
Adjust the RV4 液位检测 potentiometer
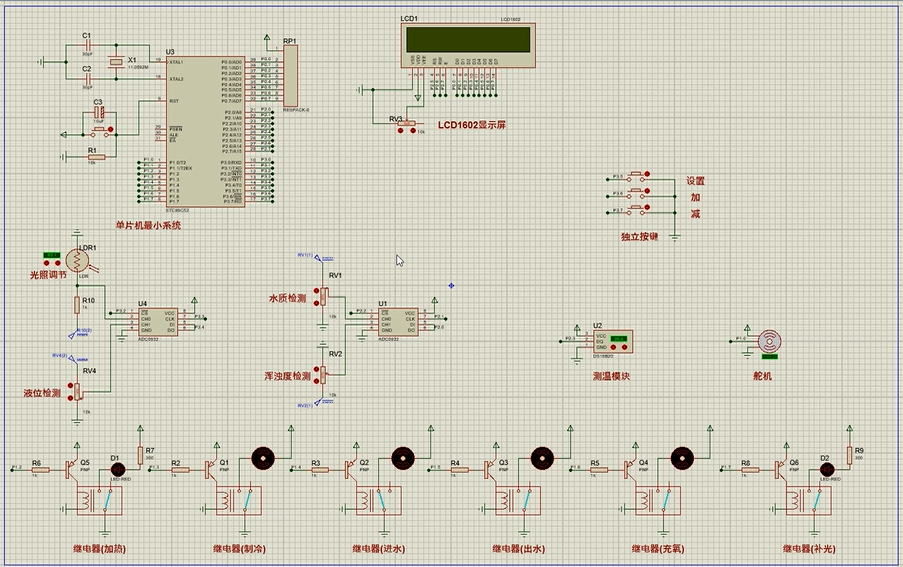(x=76, y=390)
